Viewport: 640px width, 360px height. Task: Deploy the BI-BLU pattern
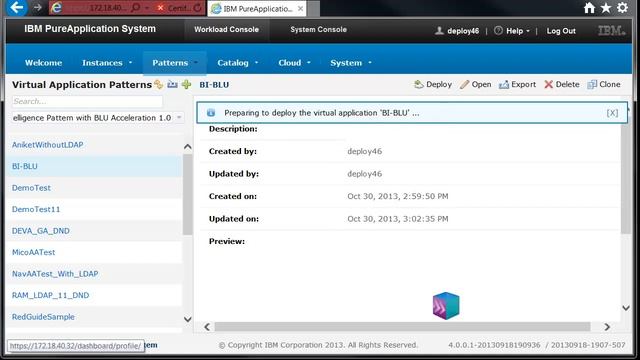click(433, 84)
